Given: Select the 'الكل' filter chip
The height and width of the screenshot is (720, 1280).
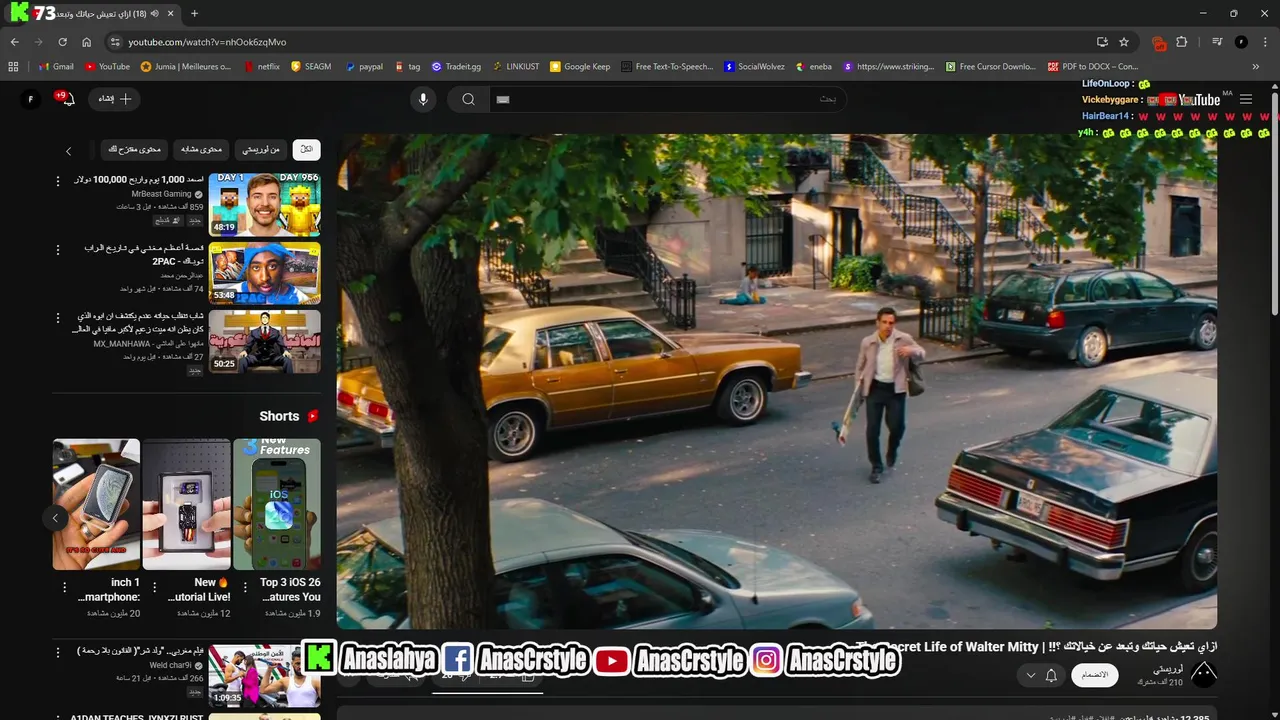Looking at the screenshot, I should [306, 149].
